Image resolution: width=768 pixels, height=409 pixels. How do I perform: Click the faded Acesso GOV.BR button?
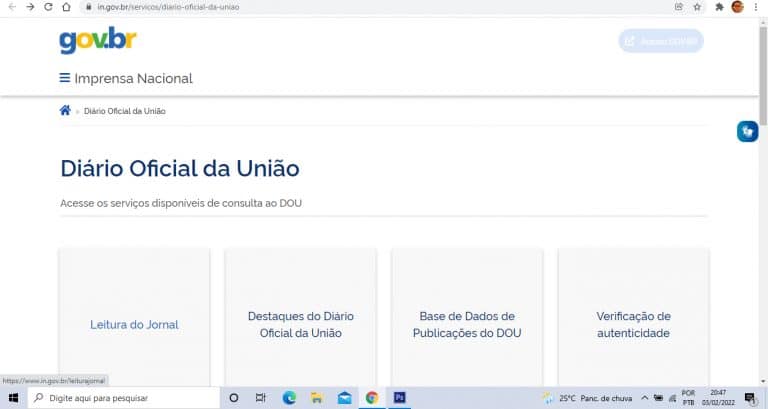coord(661,41)
